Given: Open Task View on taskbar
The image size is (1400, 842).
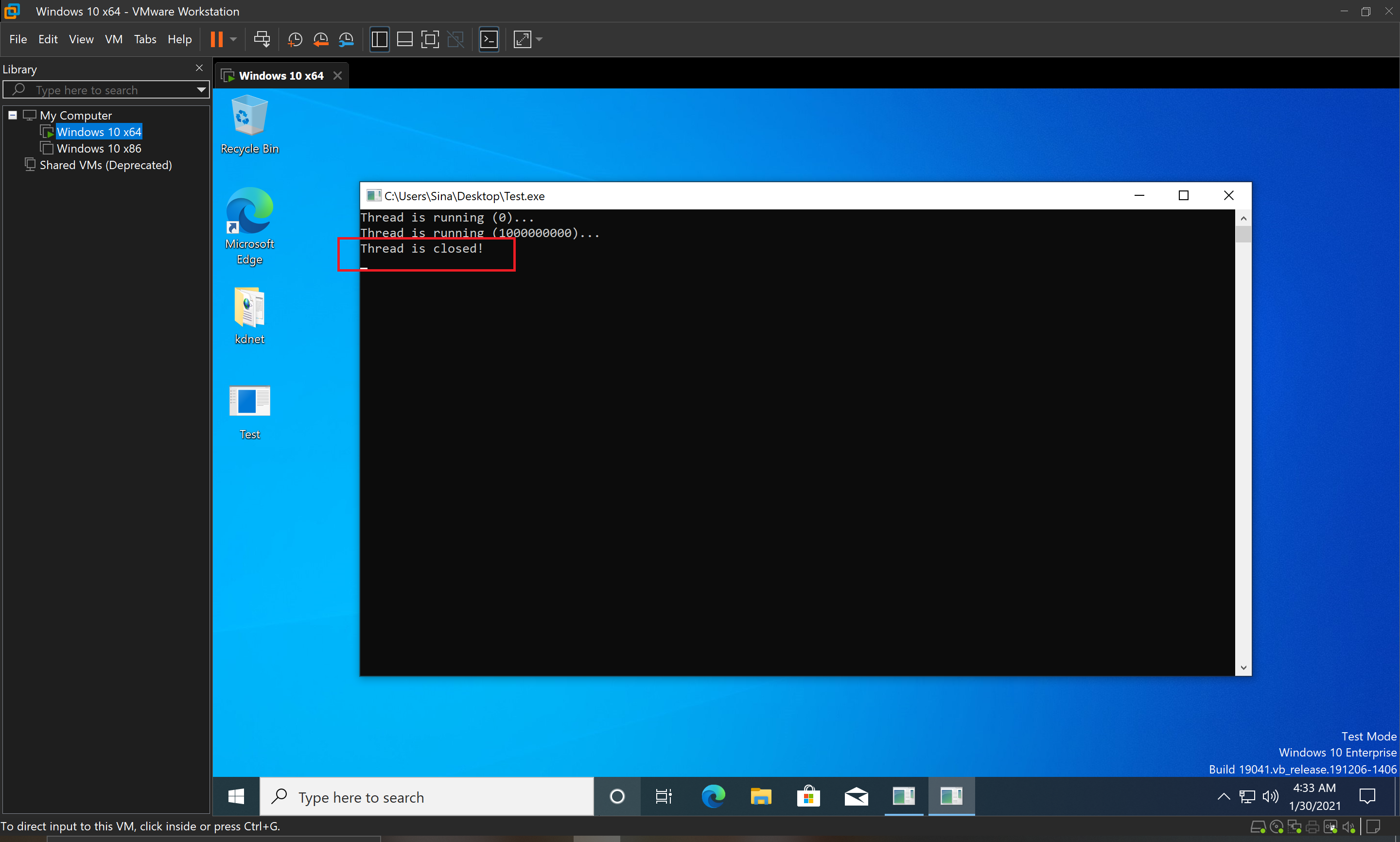Looking at the screenshot, I should point(664,797).
